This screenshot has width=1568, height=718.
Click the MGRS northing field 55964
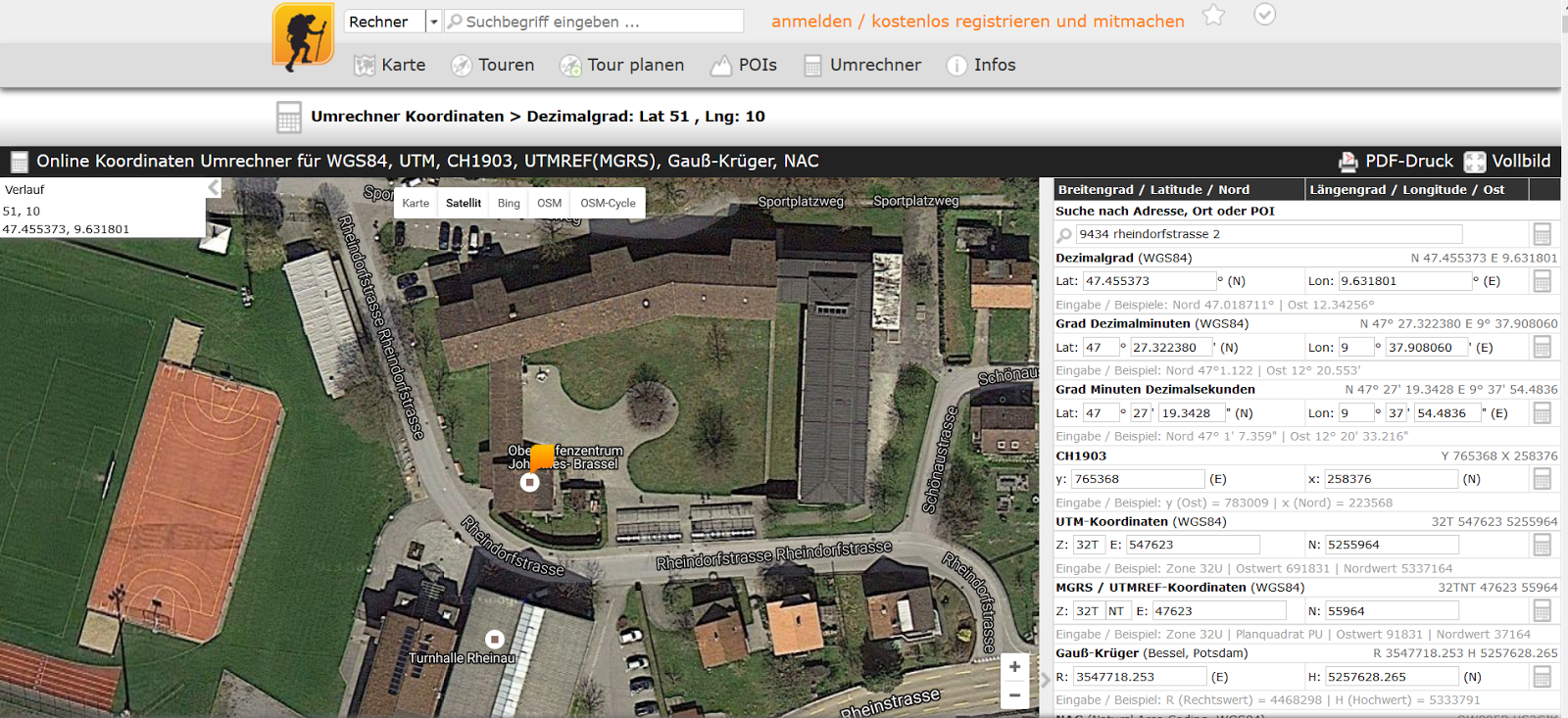[x=1392, y=611]
